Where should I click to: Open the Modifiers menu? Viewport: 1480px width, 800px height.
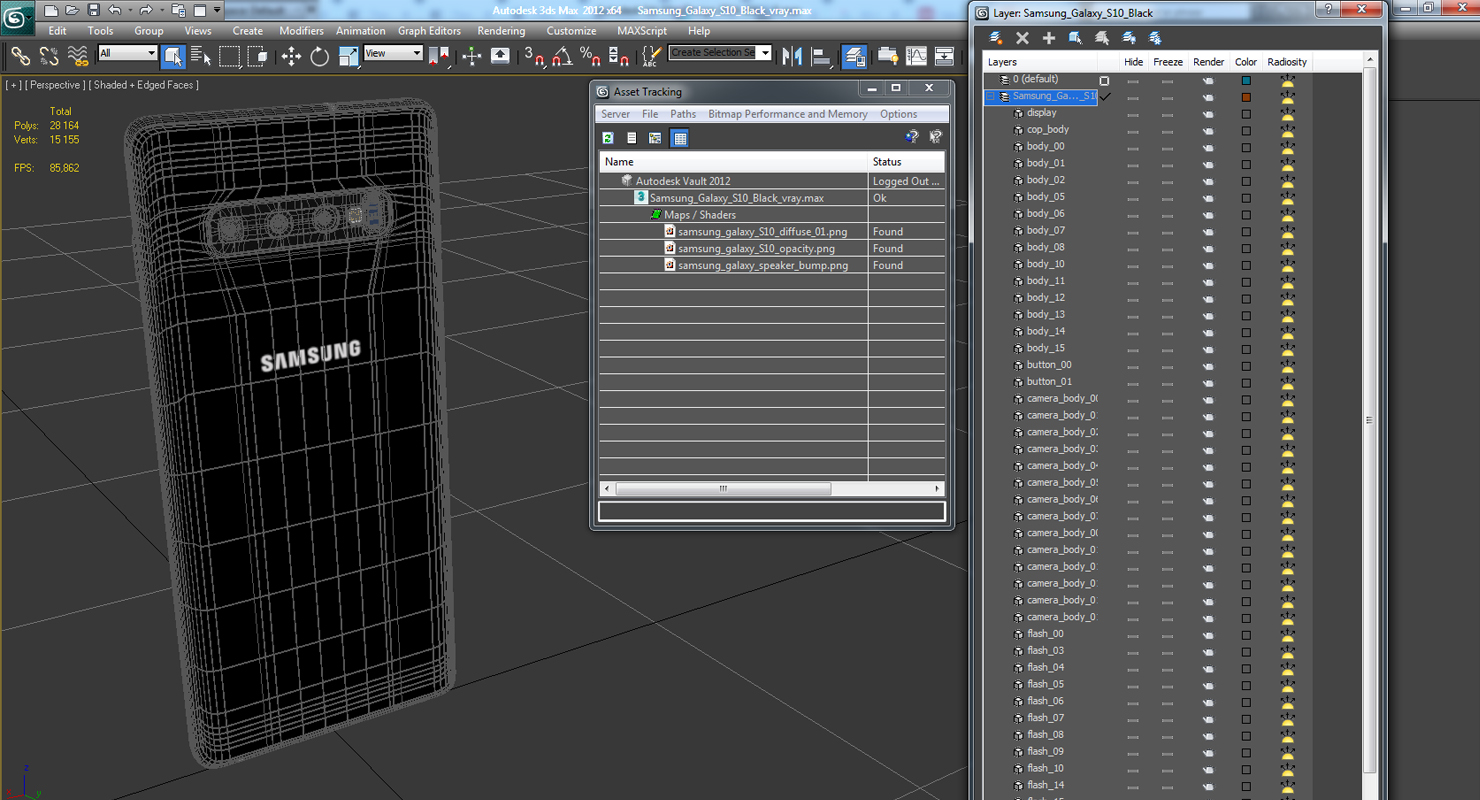[x=301, y=31]
